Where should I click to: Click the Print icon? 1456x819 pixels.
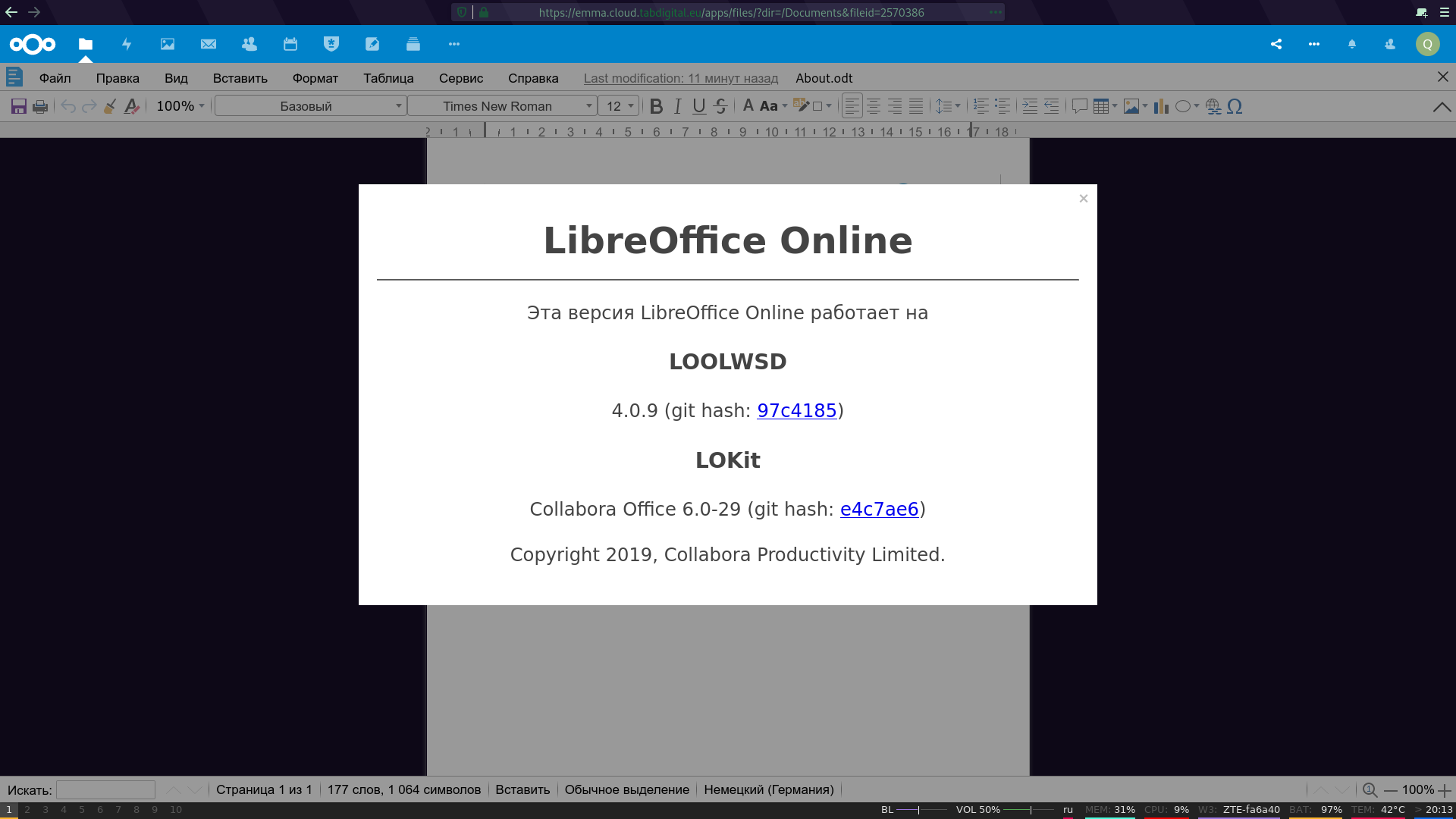(x=40, y=106)
